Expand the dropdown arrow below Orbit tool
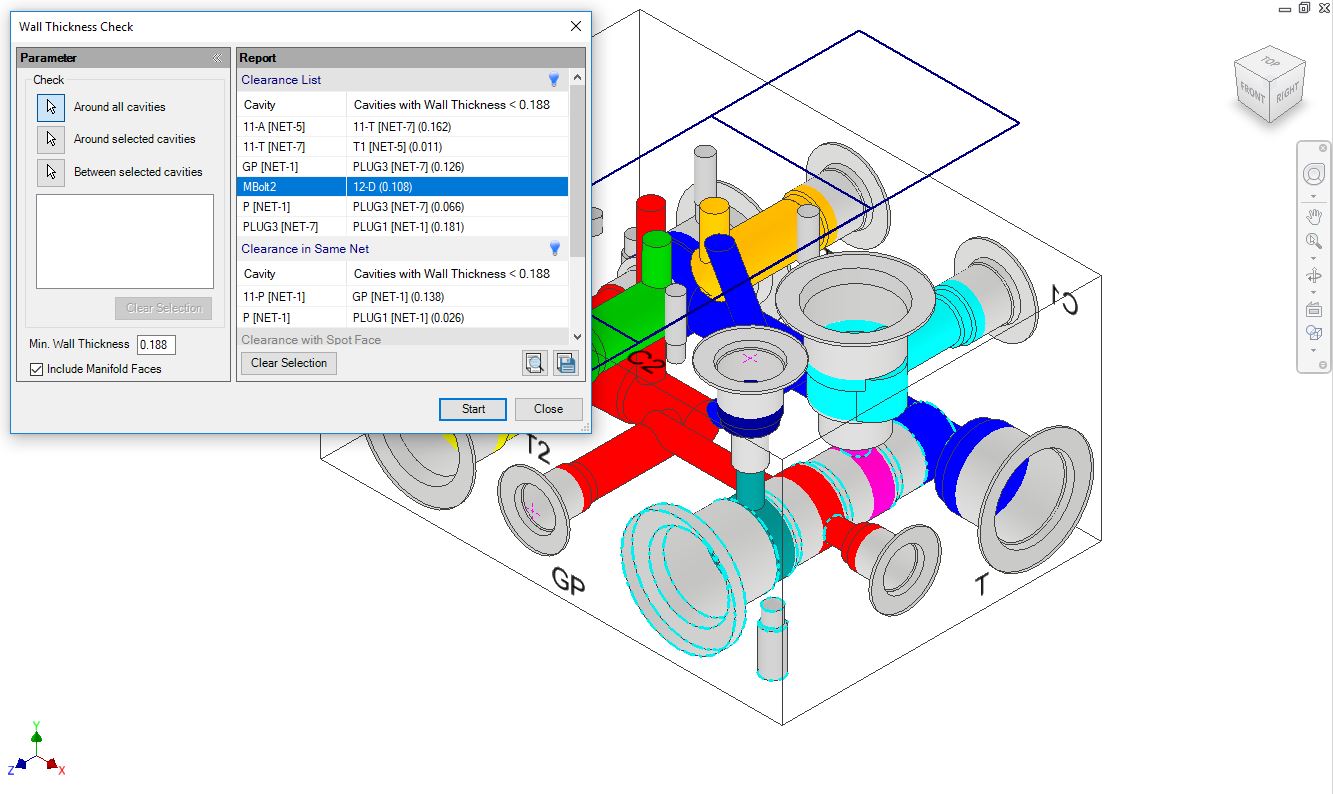Image resolution: width=1333 pixels, height=794 pixels. click(1313, 291)
